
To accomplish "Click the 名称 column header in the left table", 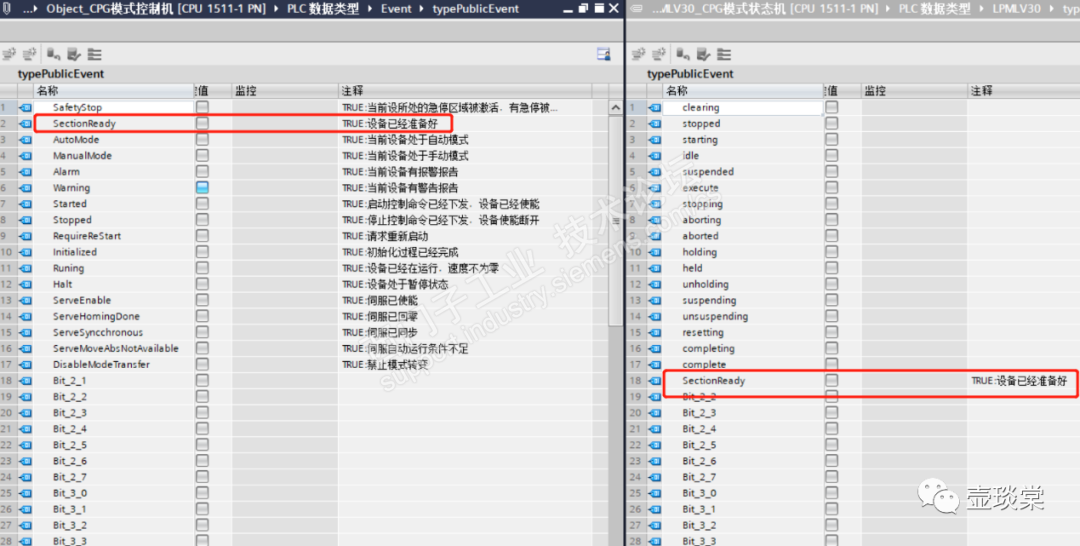I will (114, 90).
